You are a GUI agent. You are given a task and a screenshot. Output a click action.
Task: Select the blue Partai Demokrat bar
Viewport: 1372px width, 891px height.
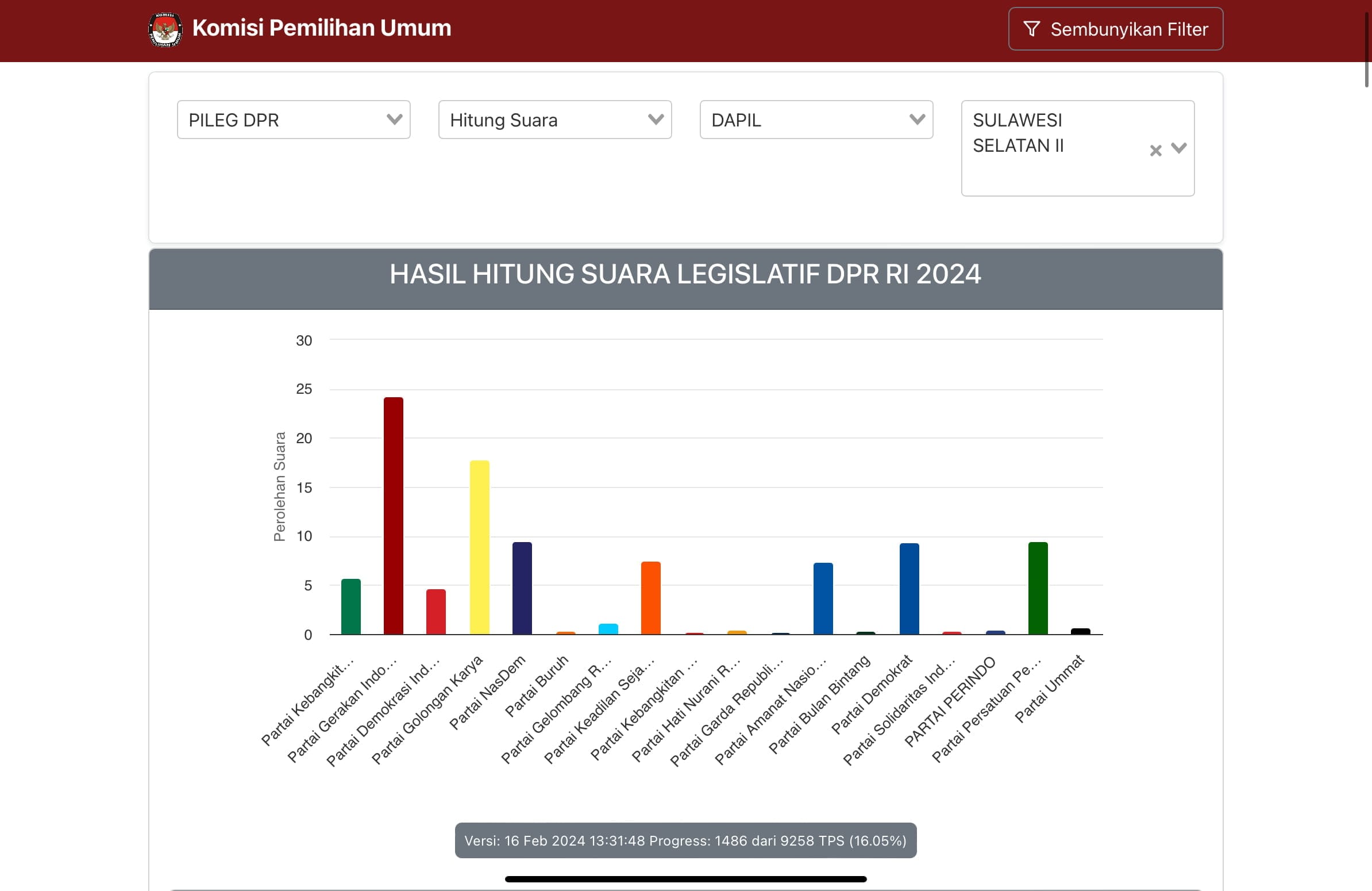point(909,589)
